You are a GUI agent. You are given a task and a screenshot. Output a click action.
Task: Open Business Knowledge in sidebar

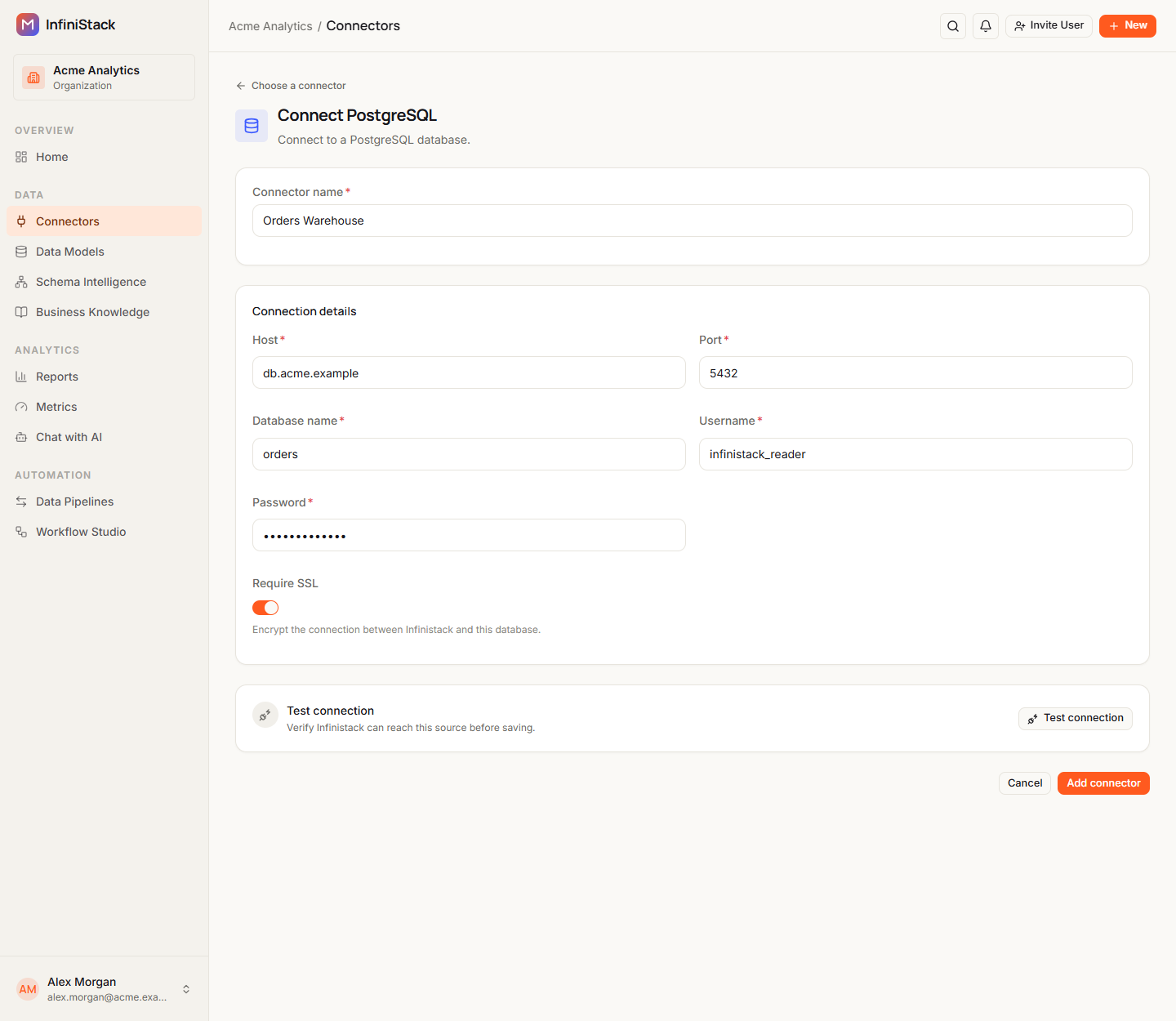coord(104,312)
